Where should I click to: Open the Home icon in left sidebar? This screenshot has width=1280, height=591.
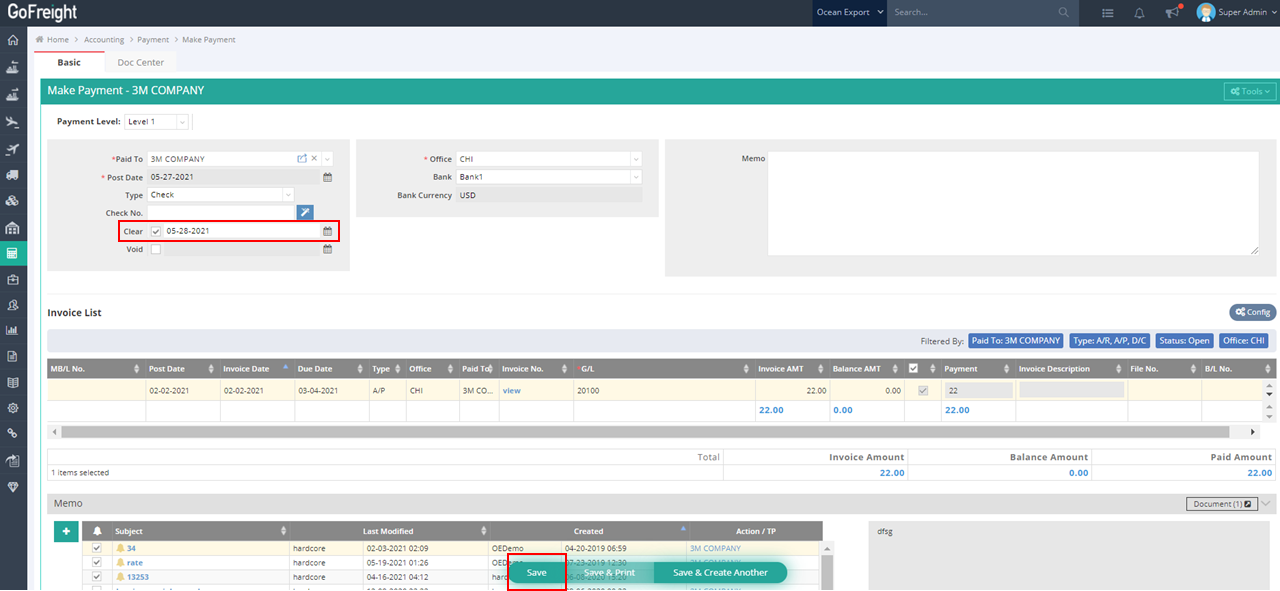point(13,41)
